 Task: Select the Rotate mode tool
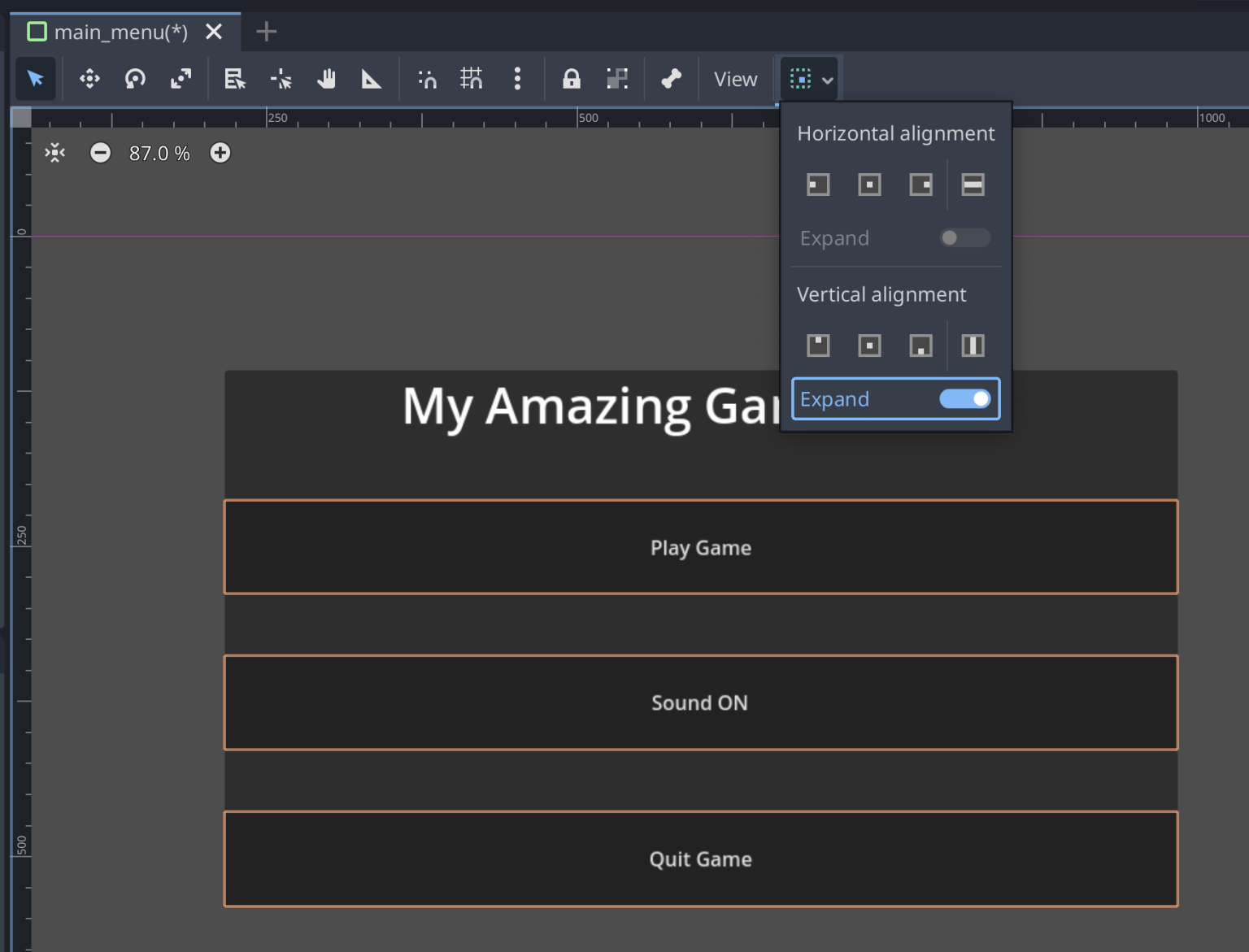(x=135, y=79)
